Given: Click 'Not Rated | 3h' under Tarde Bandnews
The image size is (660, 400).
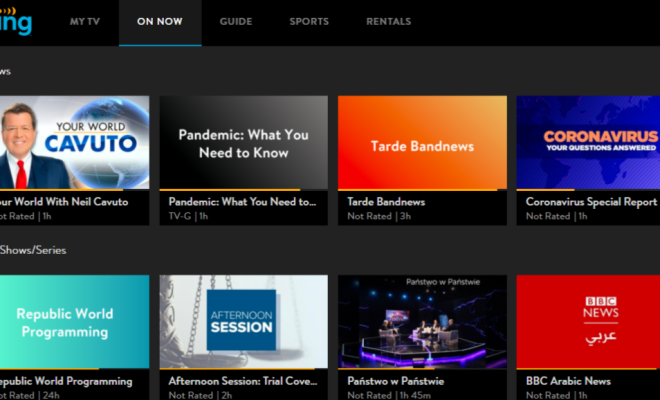Looking at the screenshot, I should (379, 216).
